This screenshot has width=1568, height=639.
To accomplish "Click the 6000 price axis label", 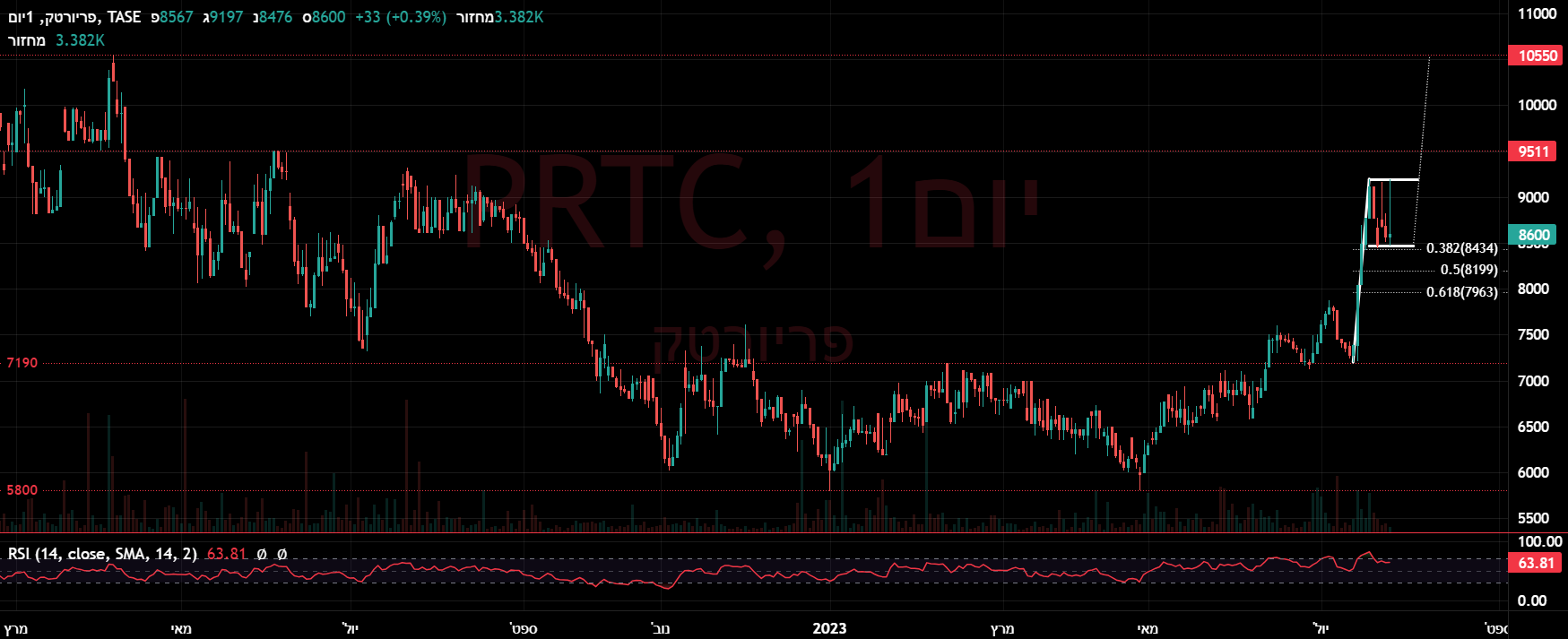I will click(1533, 472).
